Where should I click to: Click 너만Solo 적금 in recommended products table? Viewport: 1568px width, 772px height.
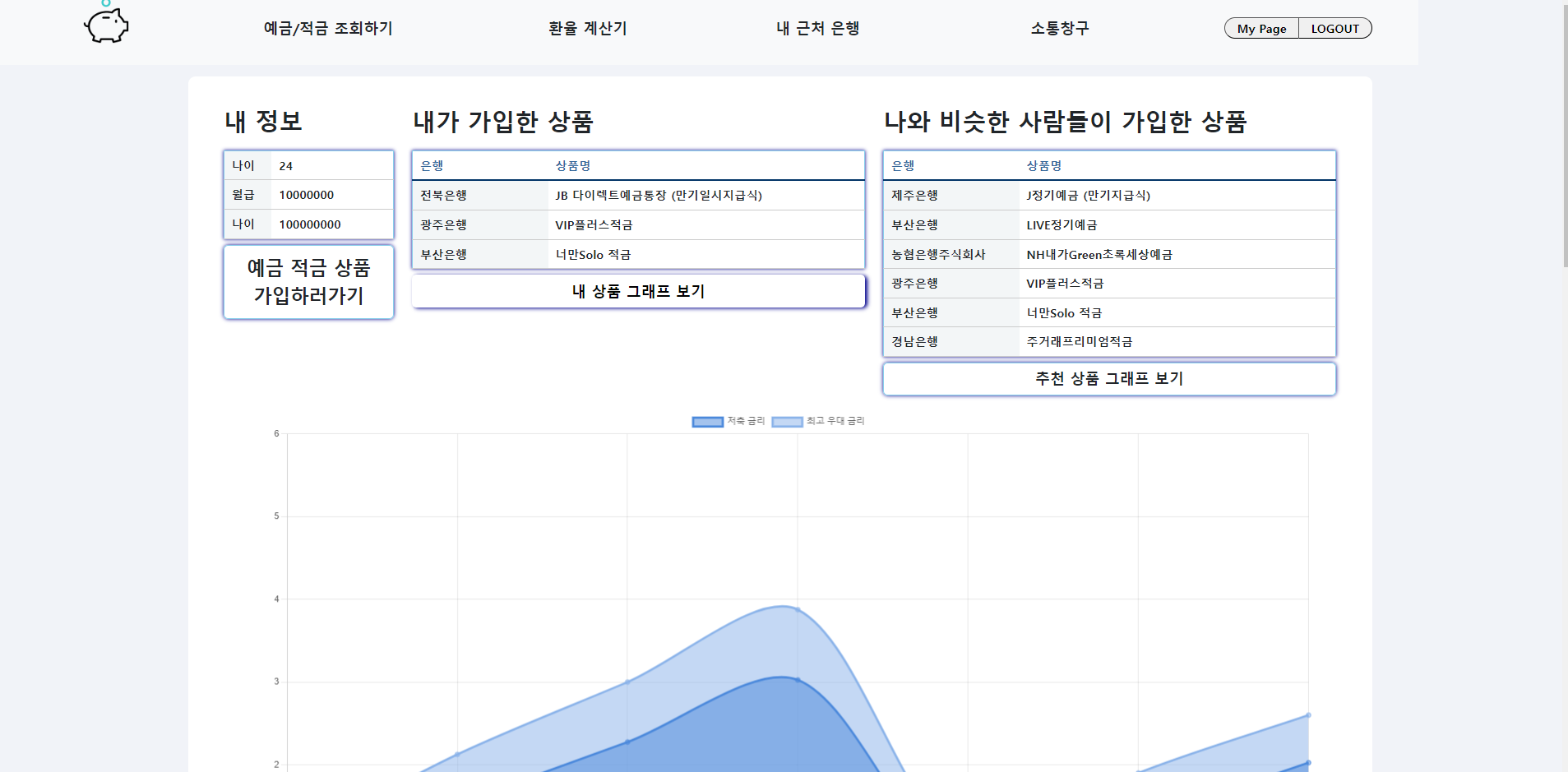(1064, 313)
